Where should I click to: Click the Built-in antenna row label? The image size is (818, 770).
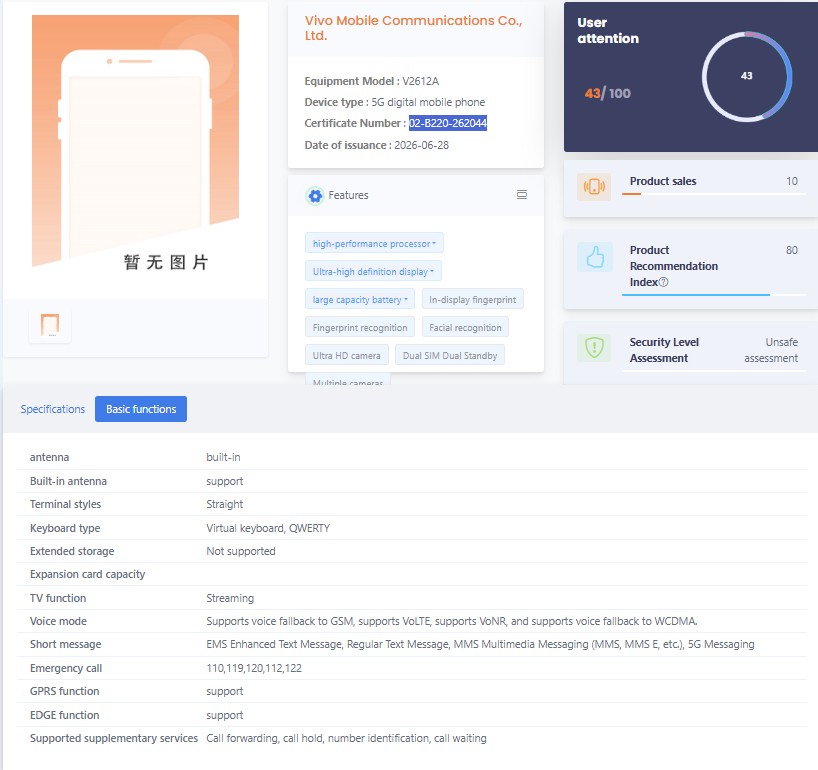[x=68, y=481]
